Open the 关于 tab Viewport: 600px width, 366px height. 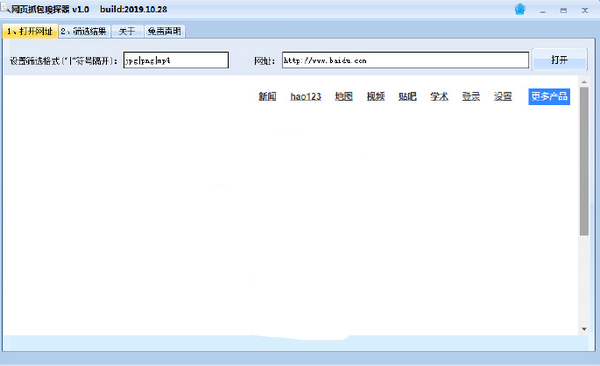click(127, 31)
